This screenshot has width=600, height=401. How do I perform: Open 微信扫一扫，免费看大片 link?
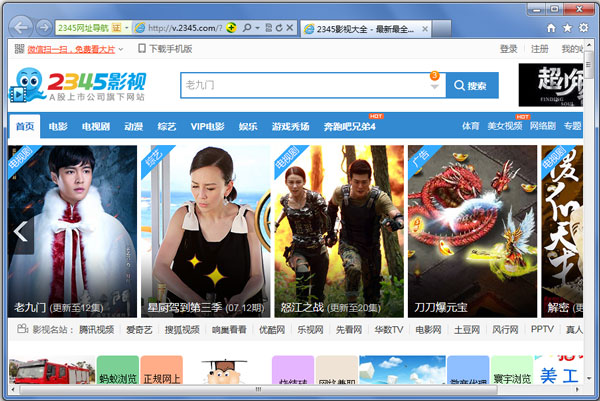(71, 49)
